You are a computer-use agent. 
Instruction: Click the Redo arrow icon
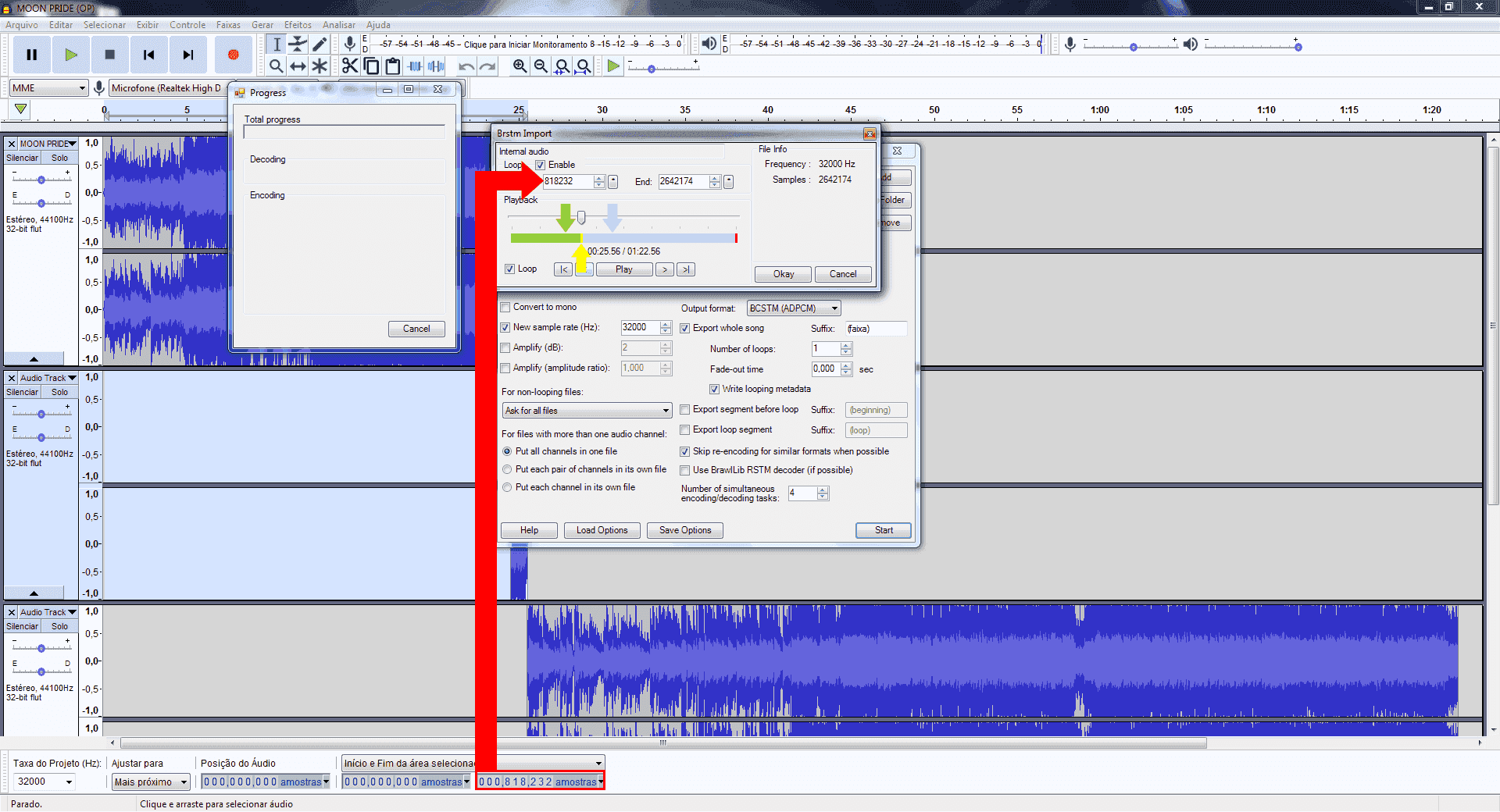pyautogui.click(x=487, y=66)
